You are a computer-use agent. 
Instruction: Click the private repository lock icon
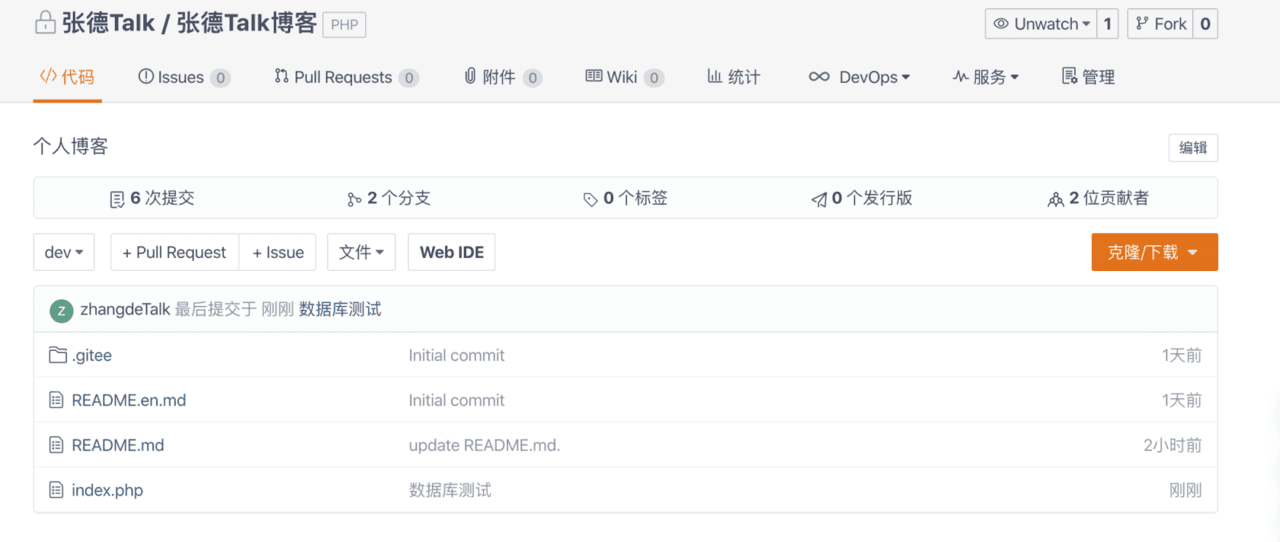(x=45, y=24)
